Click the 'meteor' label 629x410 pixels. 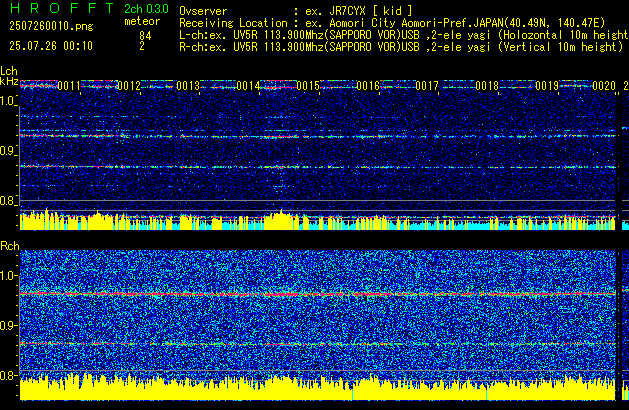click(x=142, y=21)
